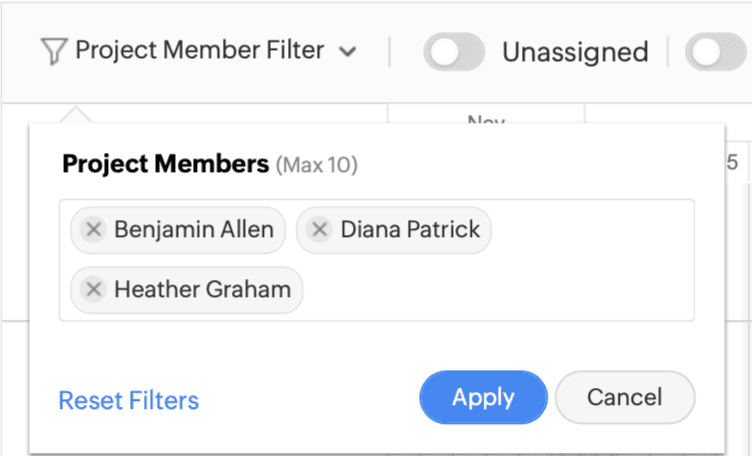Viewport: 752px width, 456px height.
Task: Click the (Max 10) hint text
Action: click(x=316, y=165)
